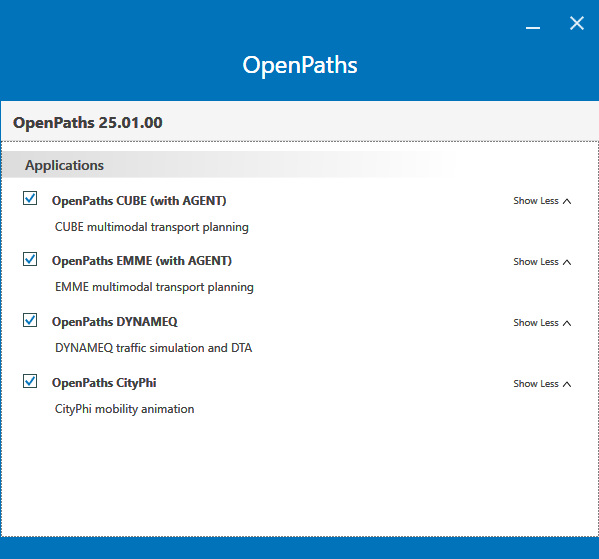Uncheck the OpenPaths CUBE (with AGENT) checkbox
This screenshot has width=599, height=559.
click(30, 198)
